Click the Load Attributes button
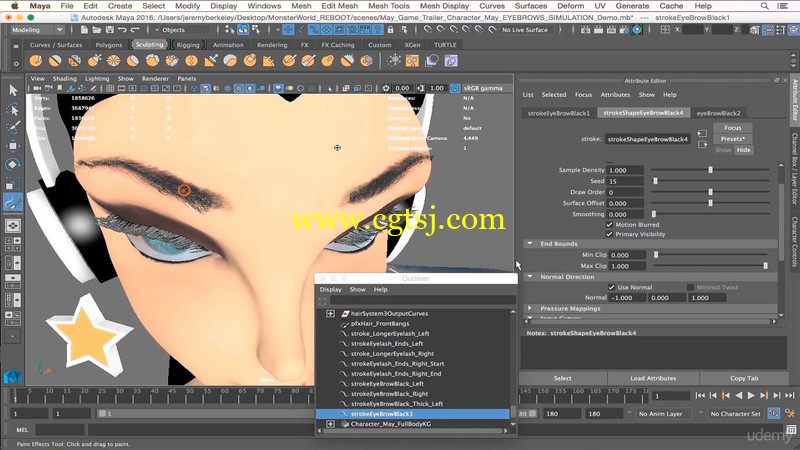This screenshot has height=450, width=800. (x=653, y=378)
